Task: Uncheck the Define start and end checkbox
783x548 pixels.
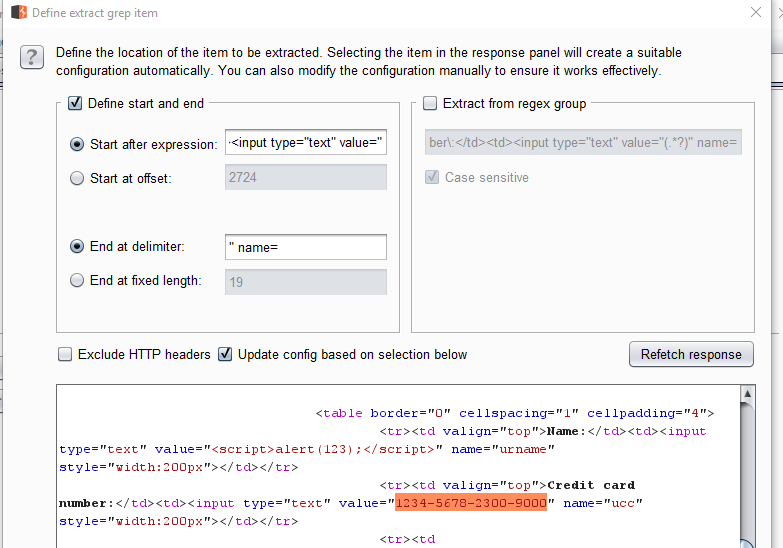Action: 75,103
